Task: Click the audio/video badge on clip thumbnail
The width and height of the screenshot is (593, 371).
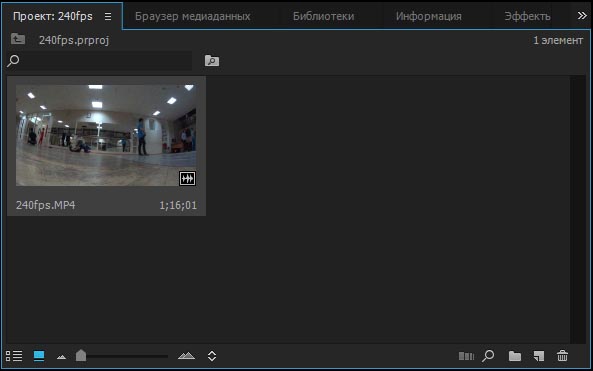Action: click(187, 178)
